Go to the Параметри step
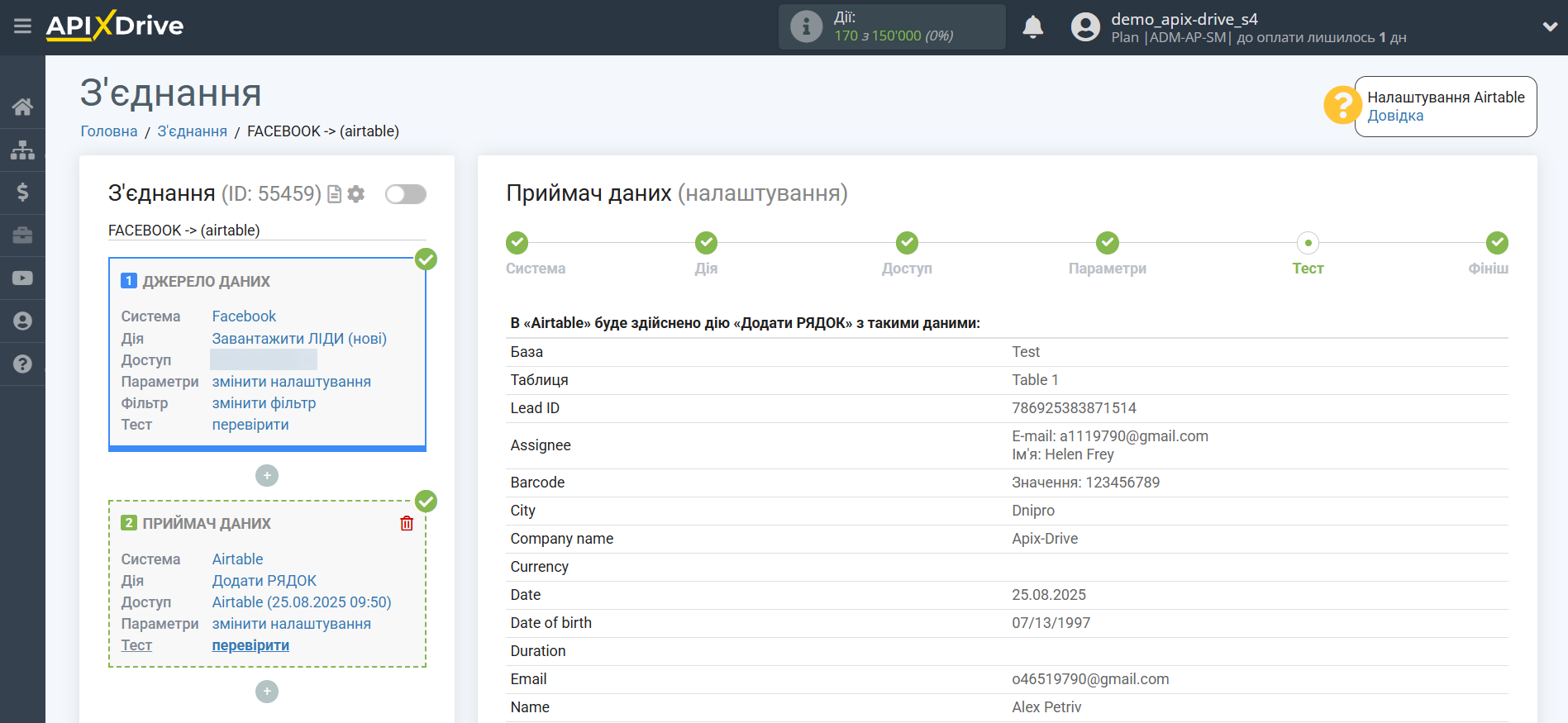The image size is (1568, 723). (x=1107, y=243)
